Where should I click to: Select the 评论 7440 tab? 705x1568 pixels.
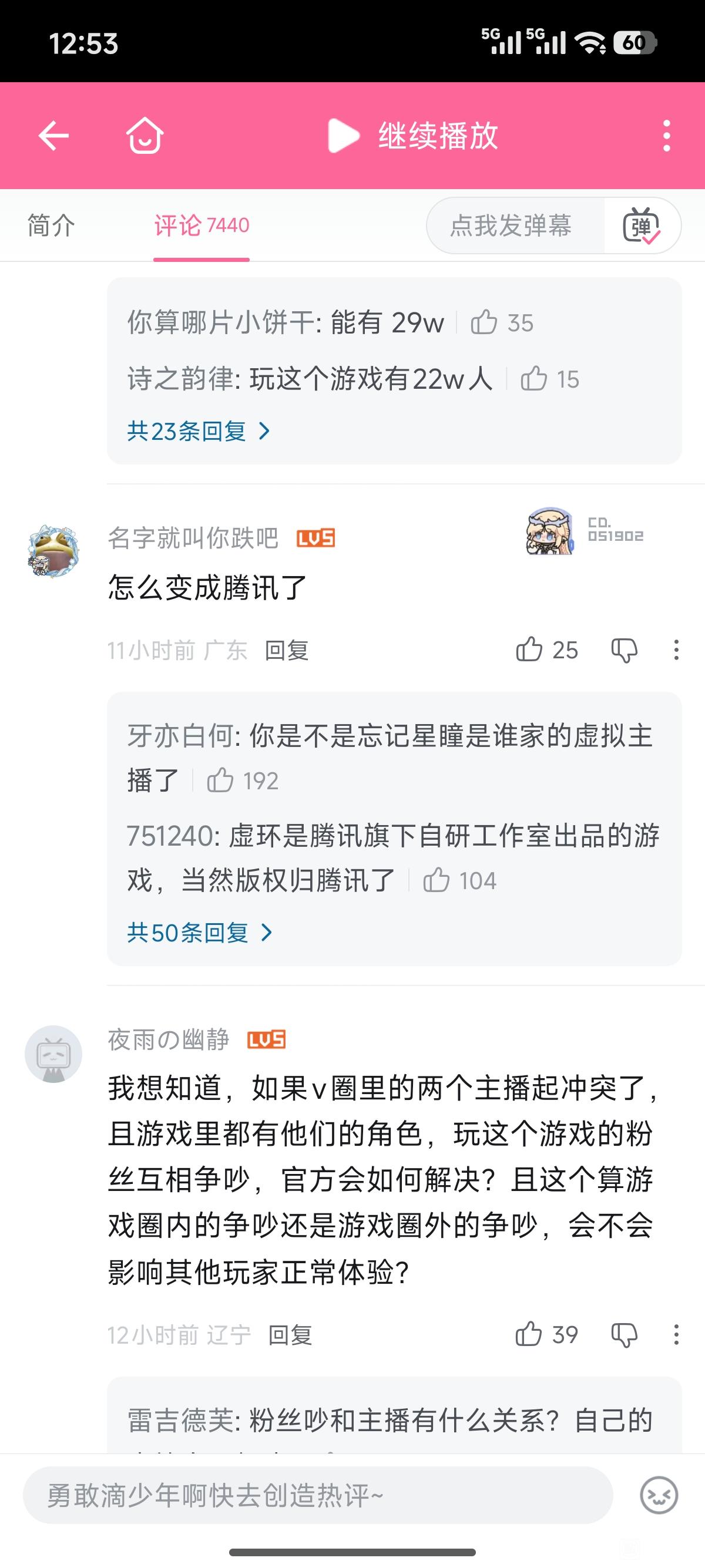[202, 226]
